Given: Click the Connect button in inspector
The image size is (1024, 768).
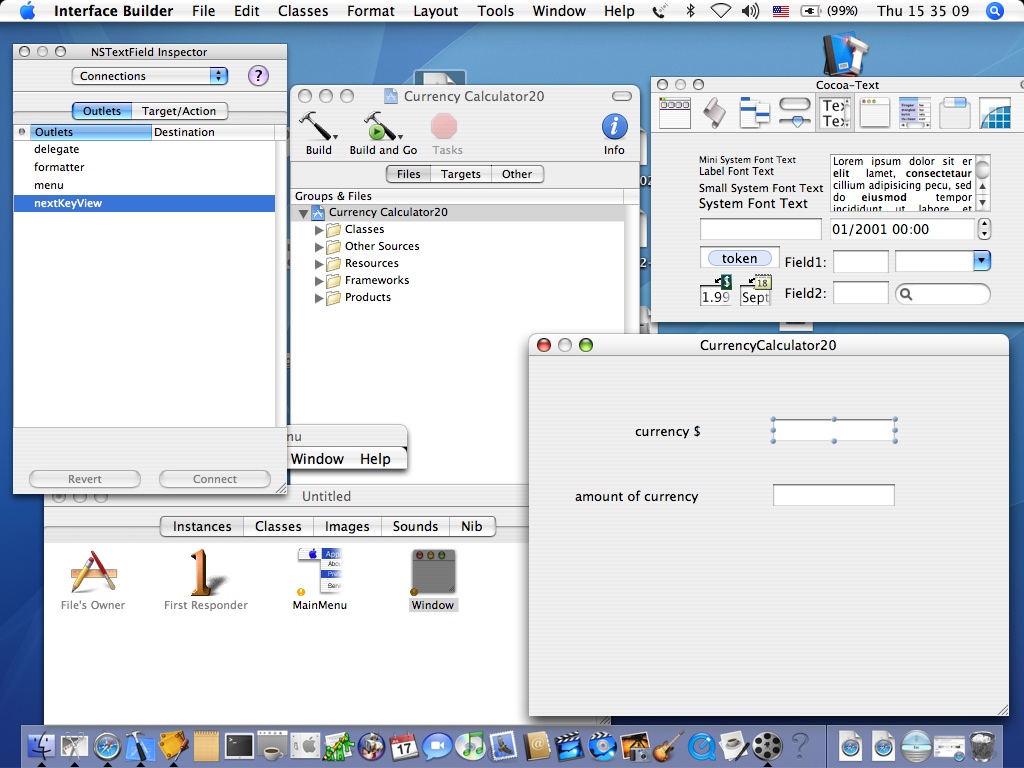Looking at the screenshot, I should pyautogui.click(x=215, y=479).
